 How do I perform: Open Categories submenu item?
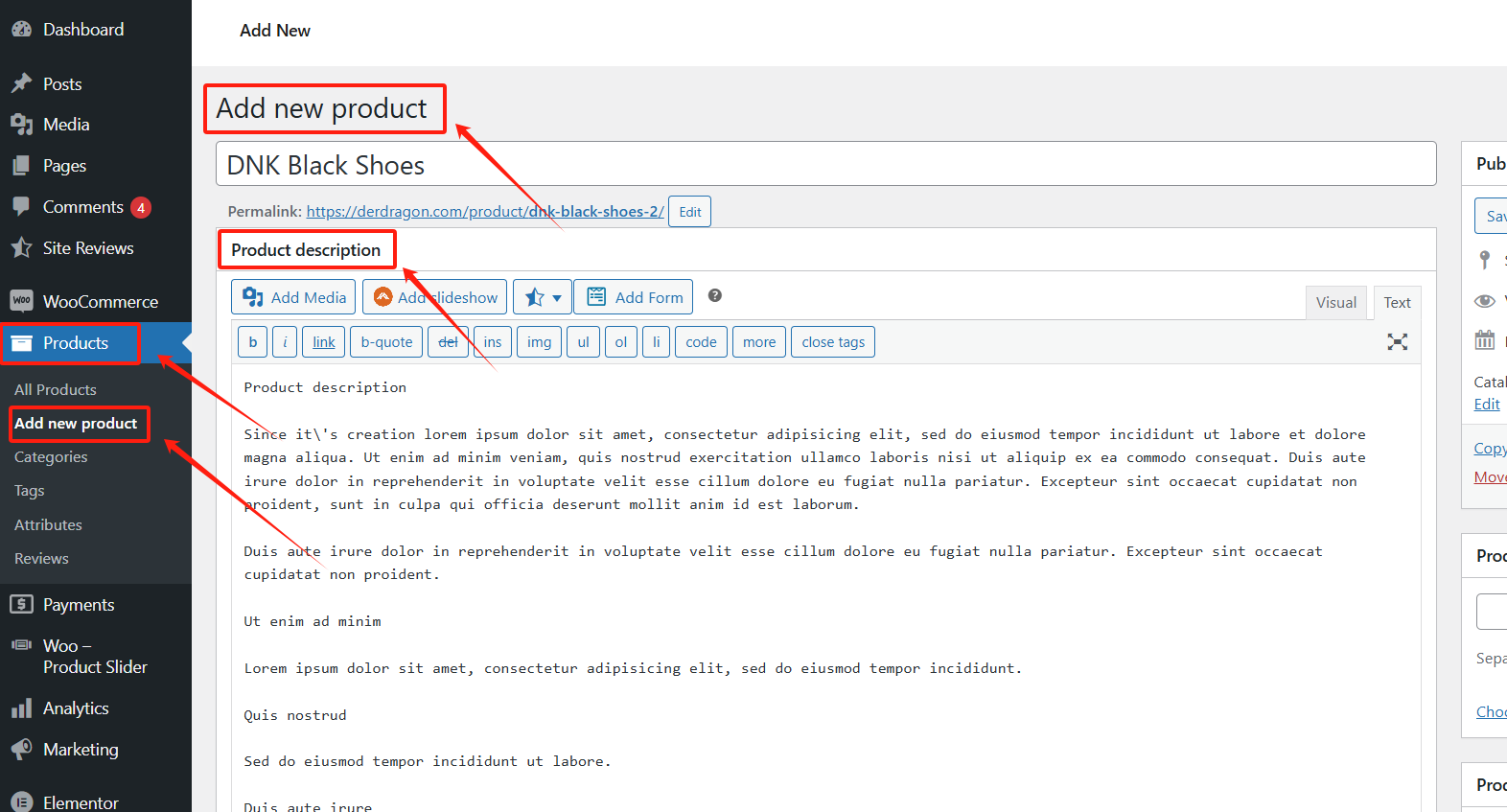click(x=51, y=457)
